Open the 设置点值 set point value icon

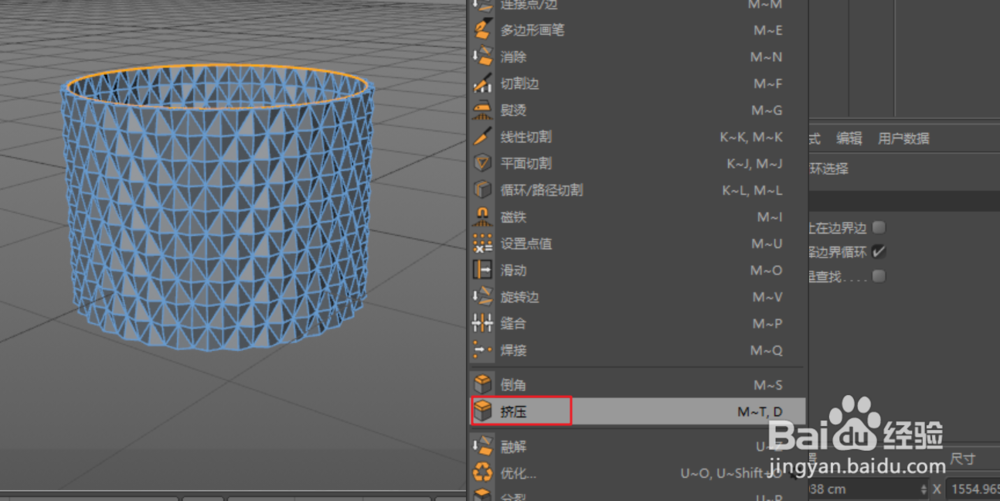click(x=482, y=243)
